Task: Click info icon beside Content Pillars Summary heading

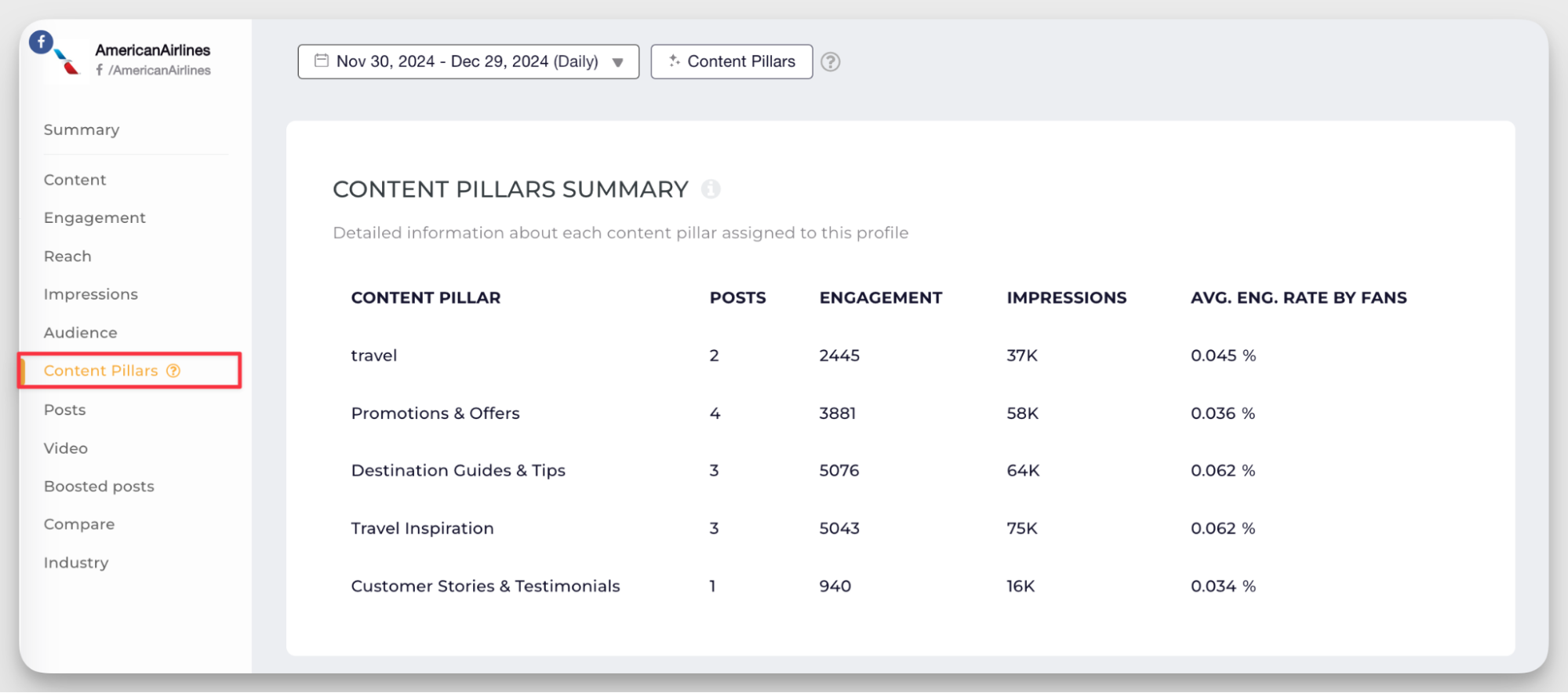Action: tap(711, 189)
